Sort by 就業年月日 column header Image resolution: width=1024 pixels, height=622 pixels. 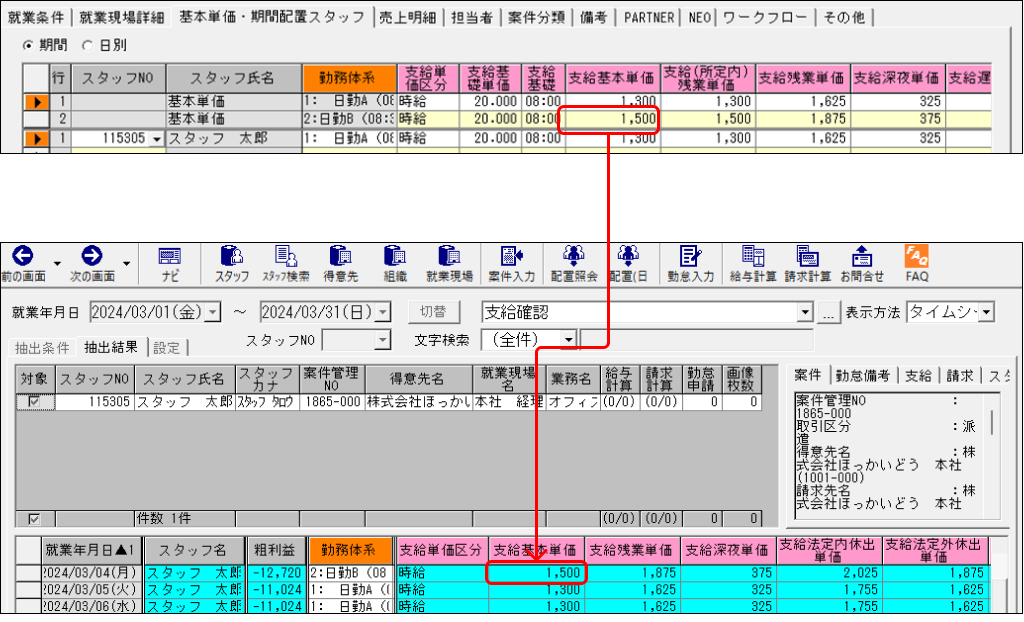tap(91, 550)
